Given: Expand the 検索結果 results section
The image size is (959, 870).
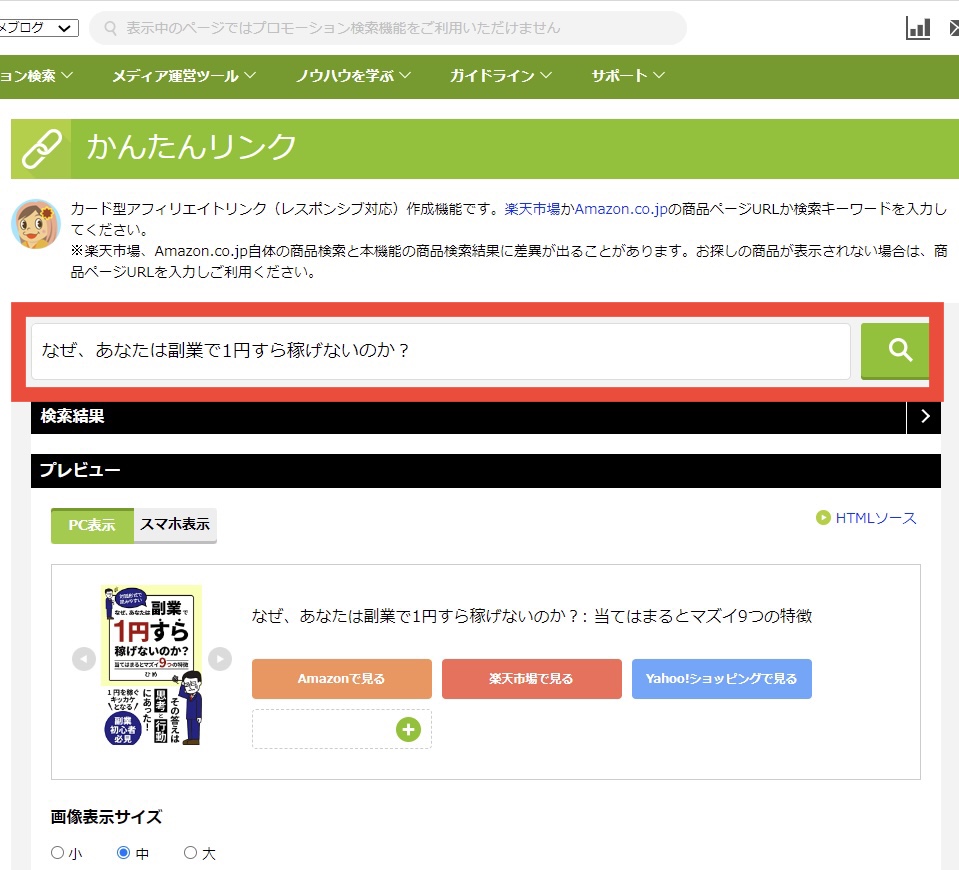Looking at the screenshot, I should pyautogui.click(x=925, y=416).
